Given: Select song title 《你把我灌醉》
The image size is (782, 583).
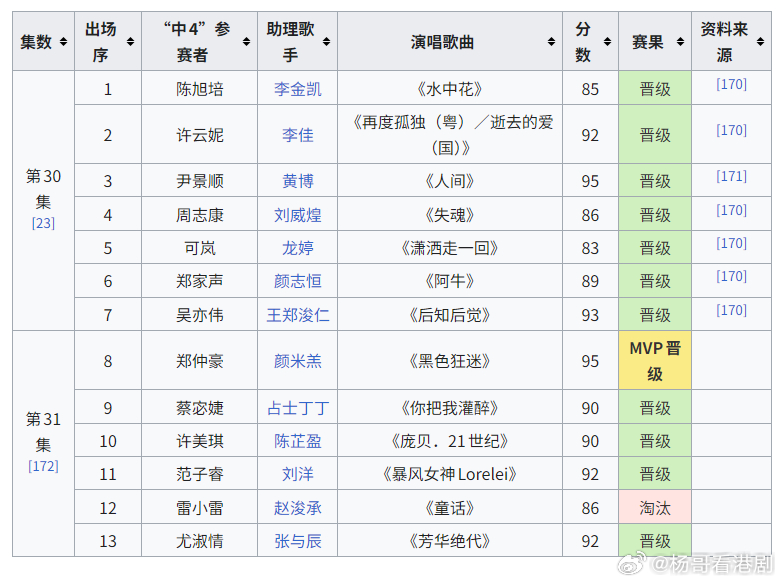Looking at the screenshot, I should click(x=450, y=408).
